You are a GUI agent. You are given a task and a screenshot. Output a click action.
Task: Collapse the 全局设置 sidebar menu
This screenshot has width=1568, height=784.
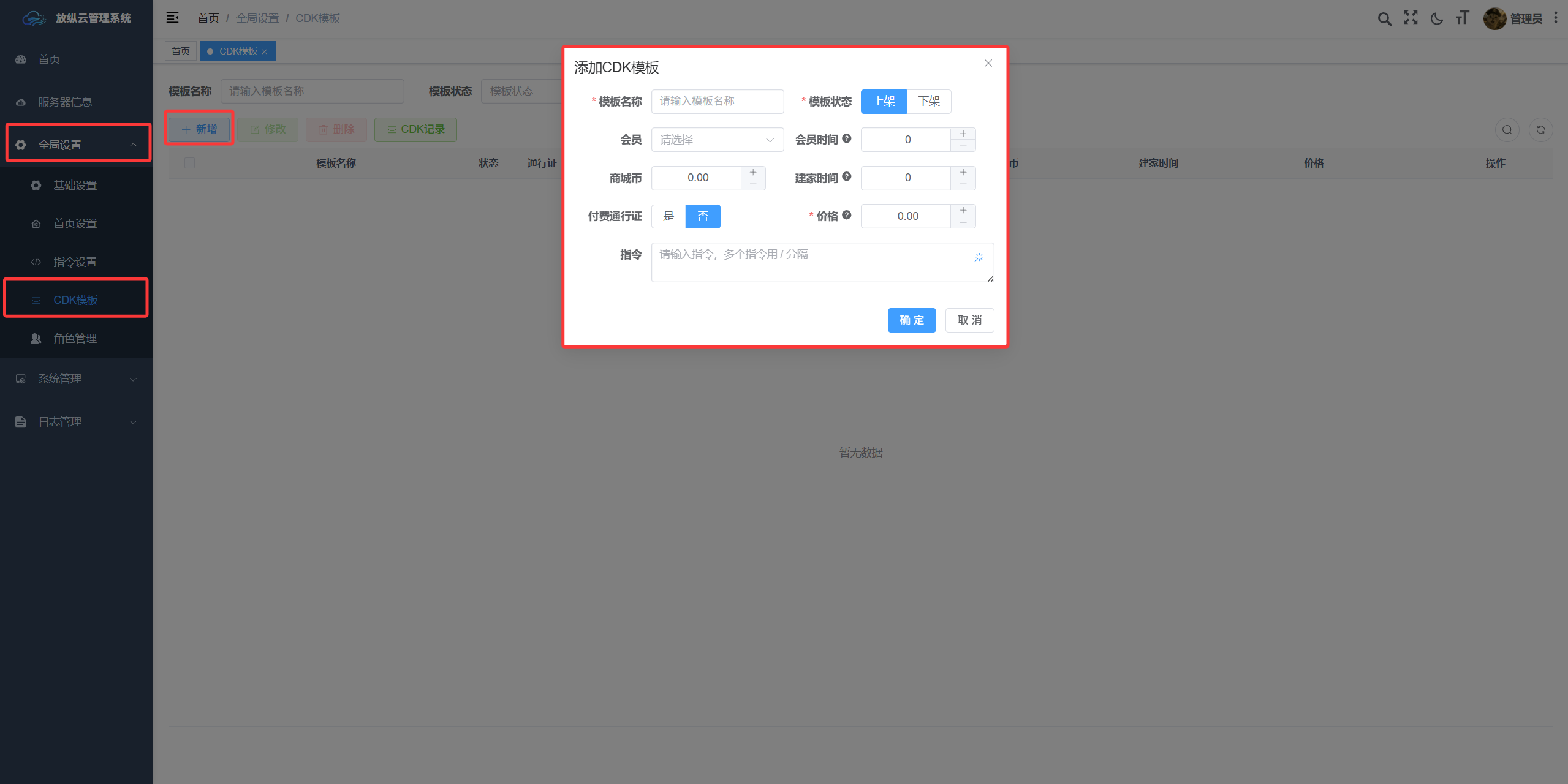[x=78, y=145]
